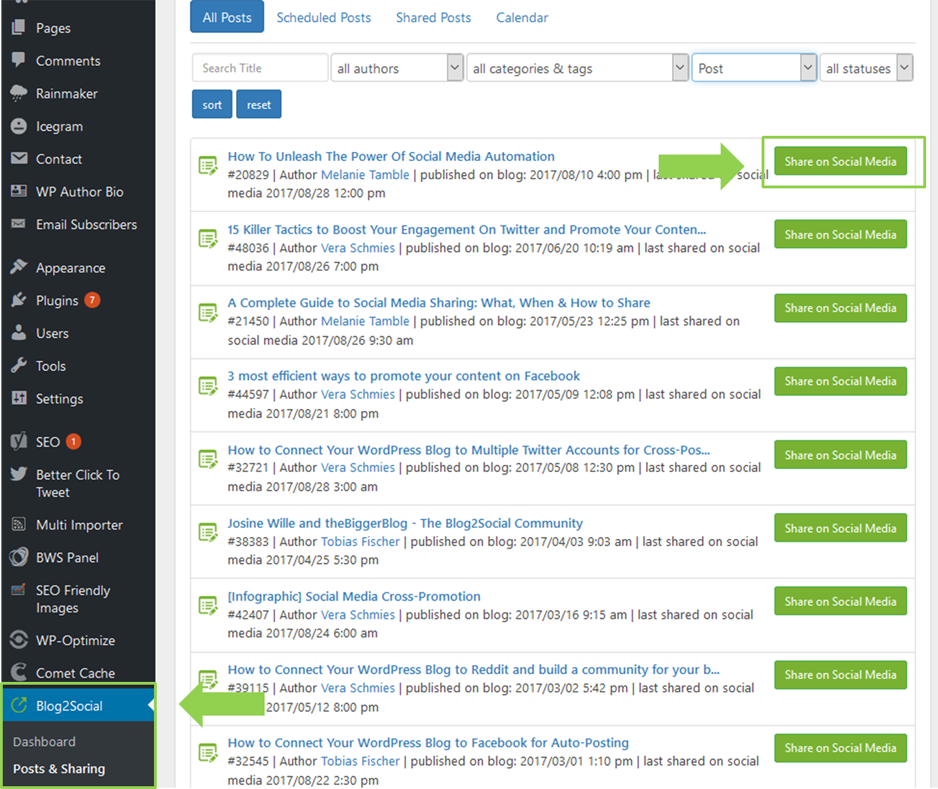Click the SEO Friendly Images icon
Image resolution: width=938 pixels, height=789 pixels.
click(x=19, y=590)
